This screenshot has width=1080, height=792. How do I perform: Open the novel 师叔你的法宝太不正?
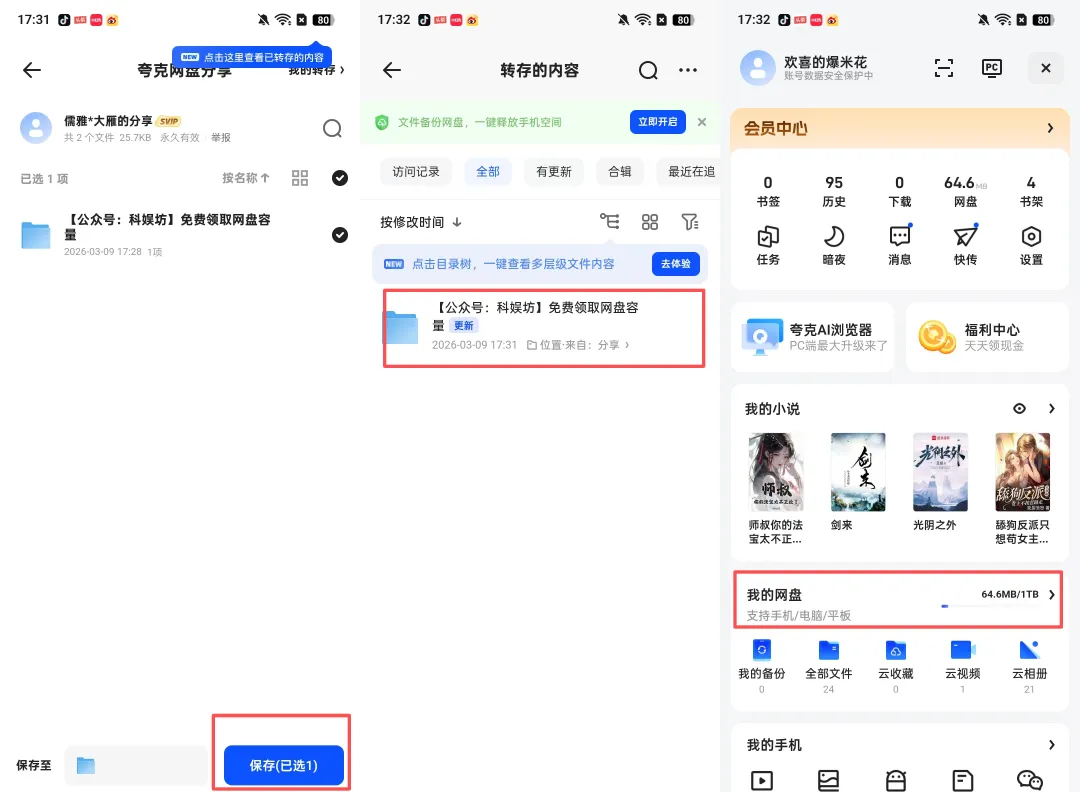coord(776,489)
